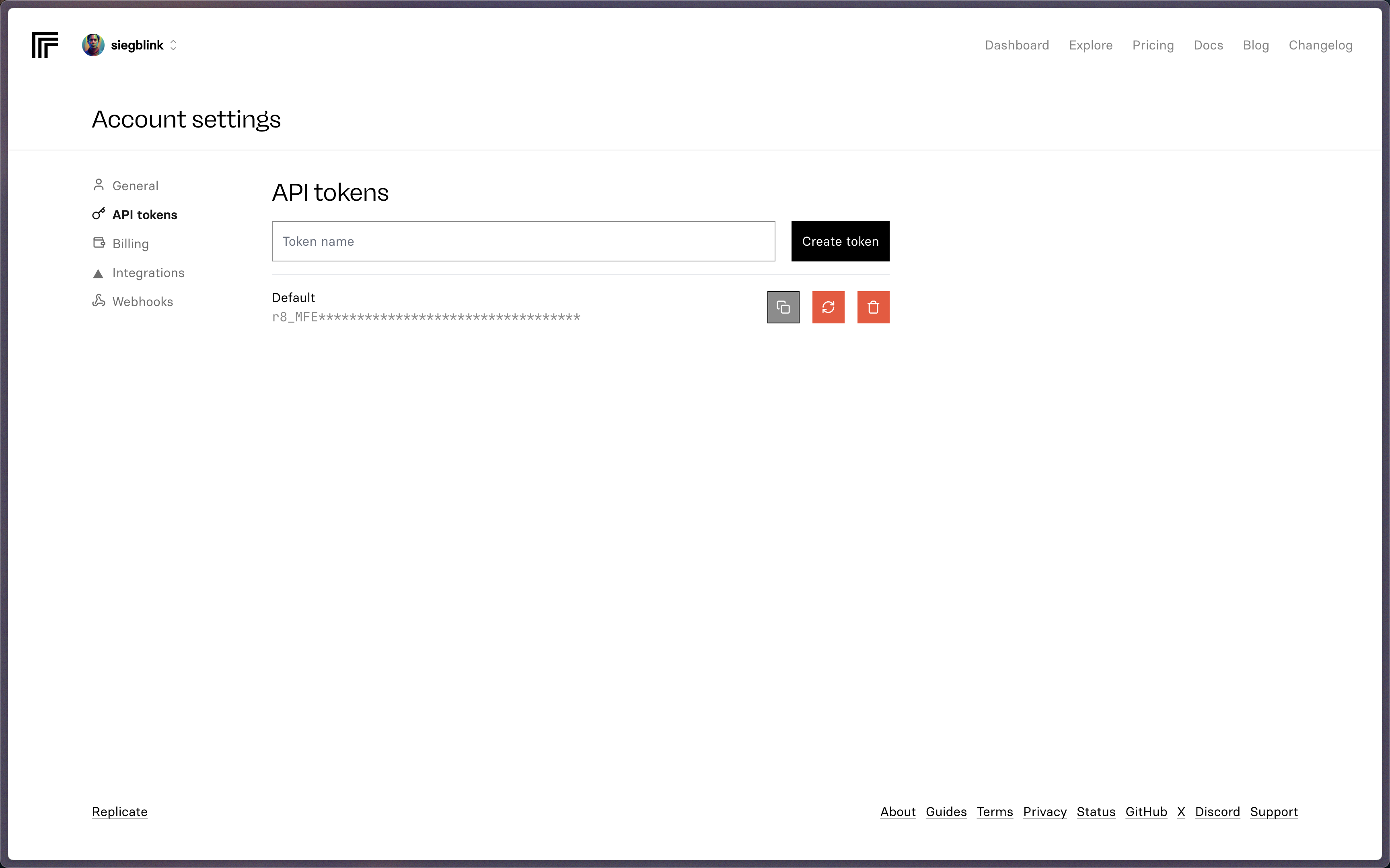Open the Explore page

tap(1090, 45)
